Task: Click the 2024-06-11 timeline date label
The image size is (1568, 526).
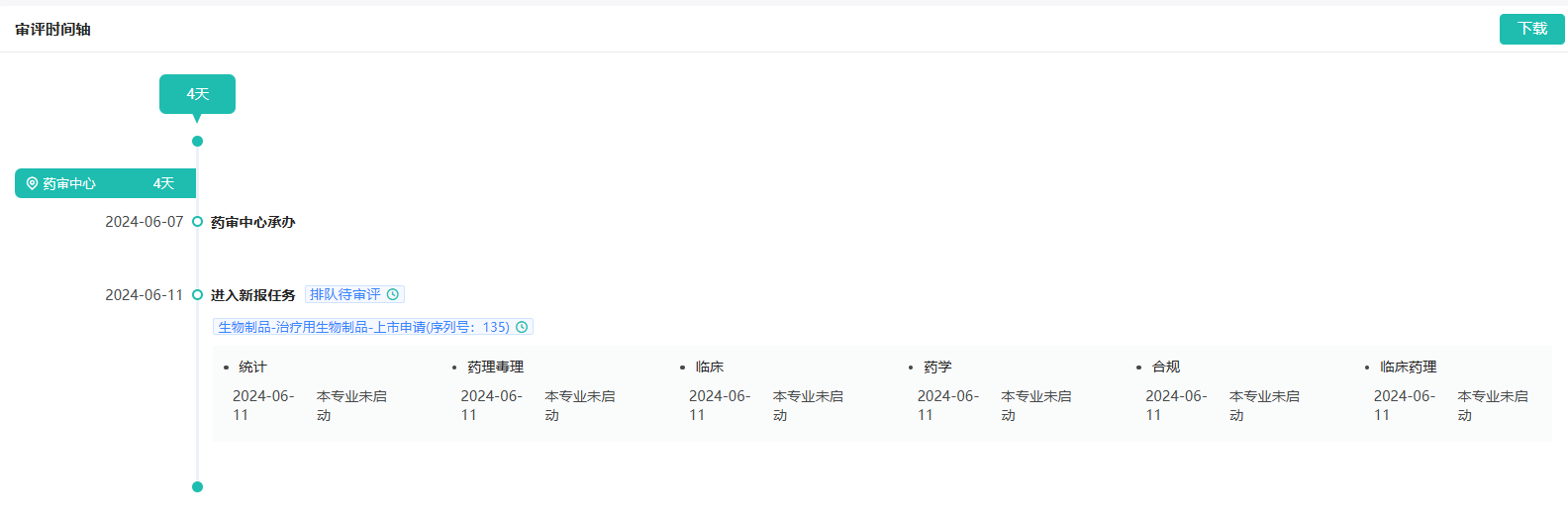Action: point(145,295)
